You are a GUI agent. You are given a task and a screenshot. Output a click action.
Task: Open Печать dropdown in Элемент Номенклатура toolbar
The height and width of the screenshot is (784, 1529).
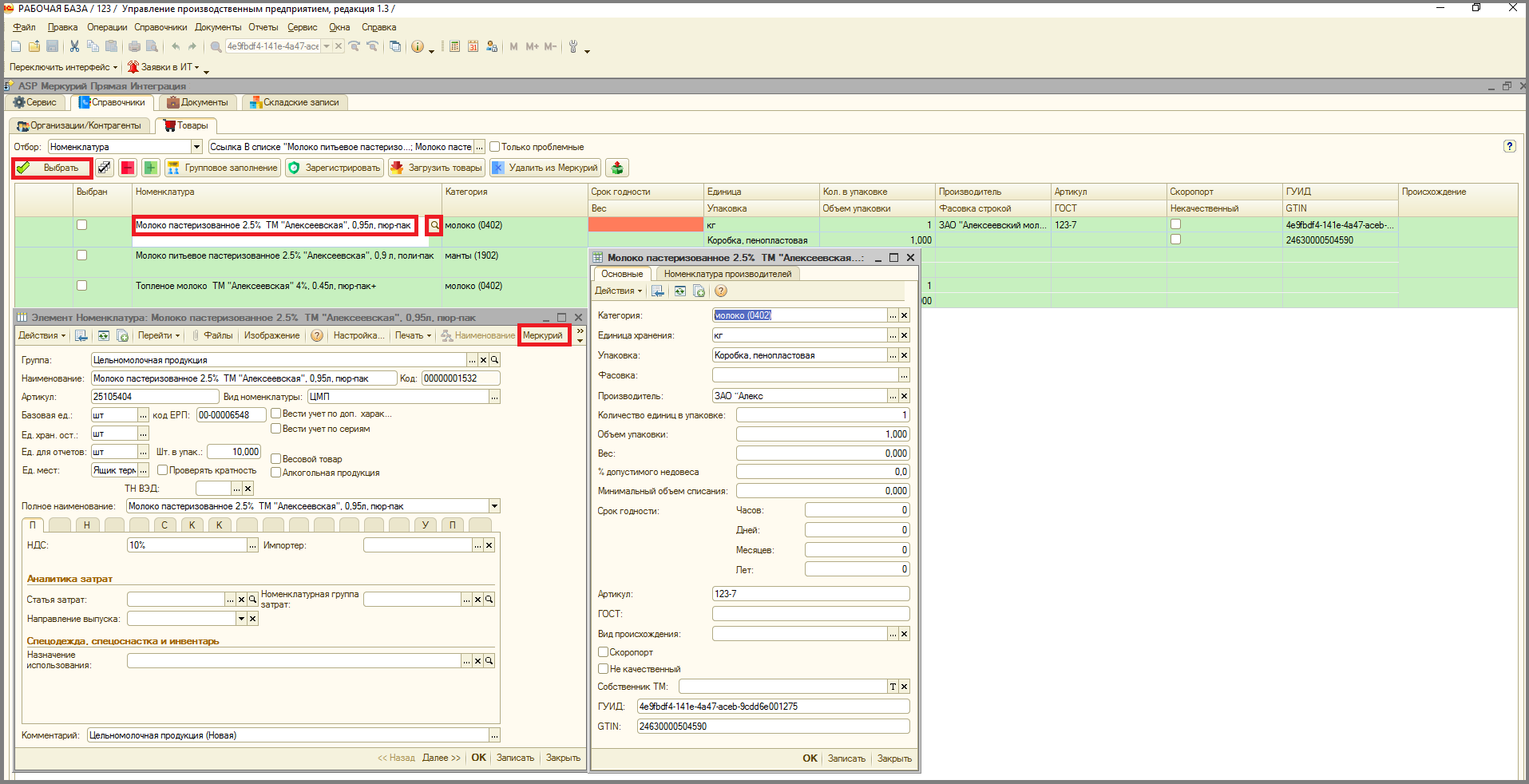pyautogui.click(x=413, y=335)
